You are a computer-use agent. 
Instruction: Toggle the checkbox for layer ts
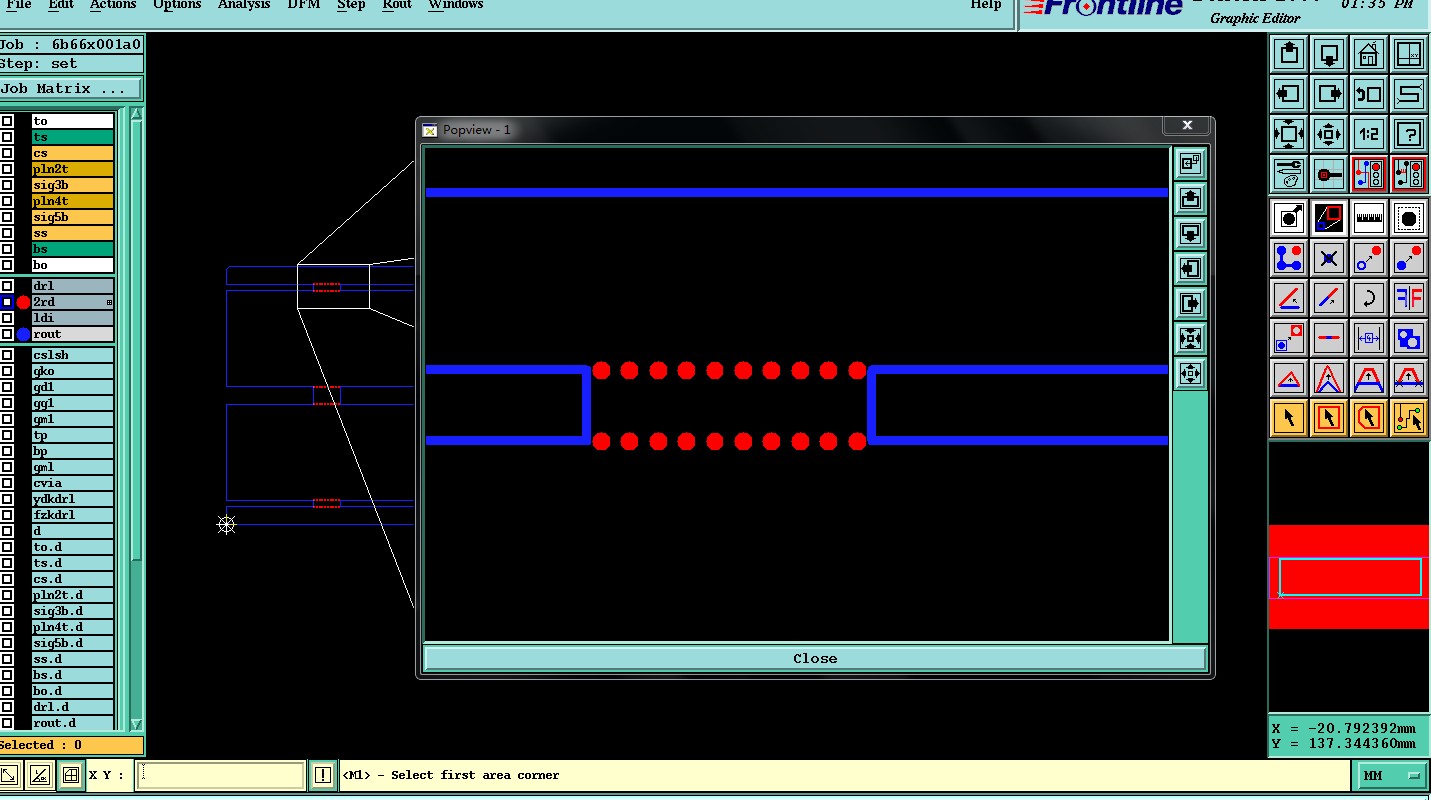pos(7,137)
